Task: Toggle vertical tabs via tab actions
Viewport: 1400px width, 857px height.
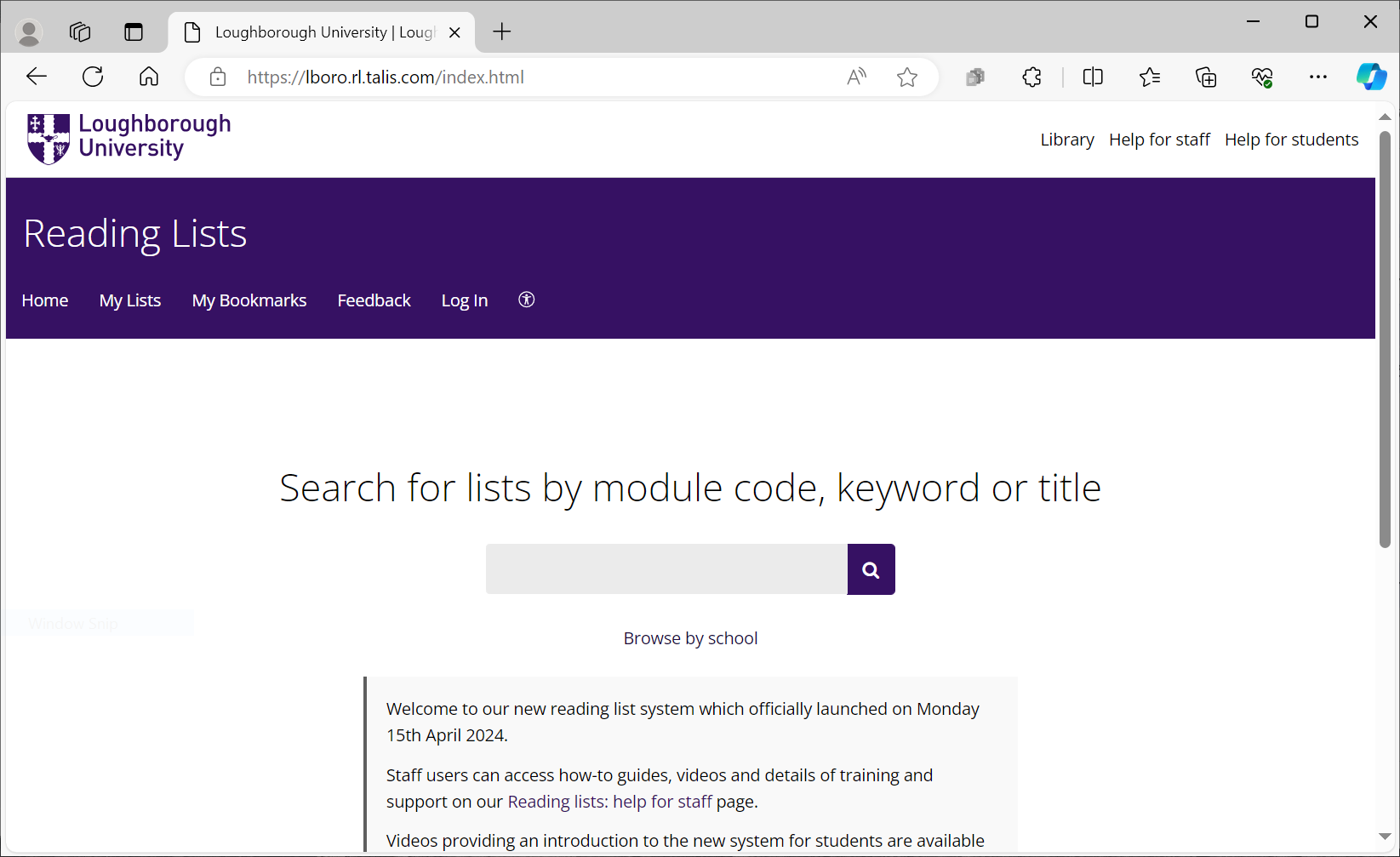Action: 134,32
